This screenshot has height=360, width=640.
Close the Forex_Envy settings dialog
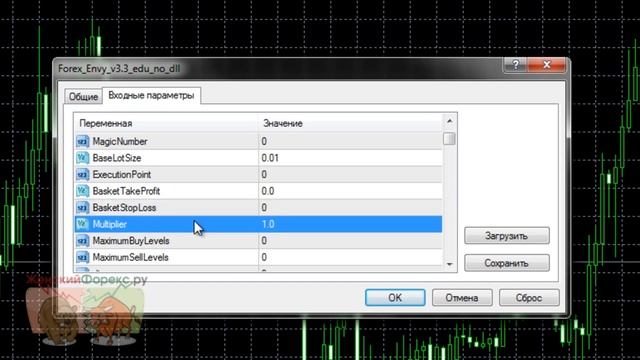[x=547, y=65]
